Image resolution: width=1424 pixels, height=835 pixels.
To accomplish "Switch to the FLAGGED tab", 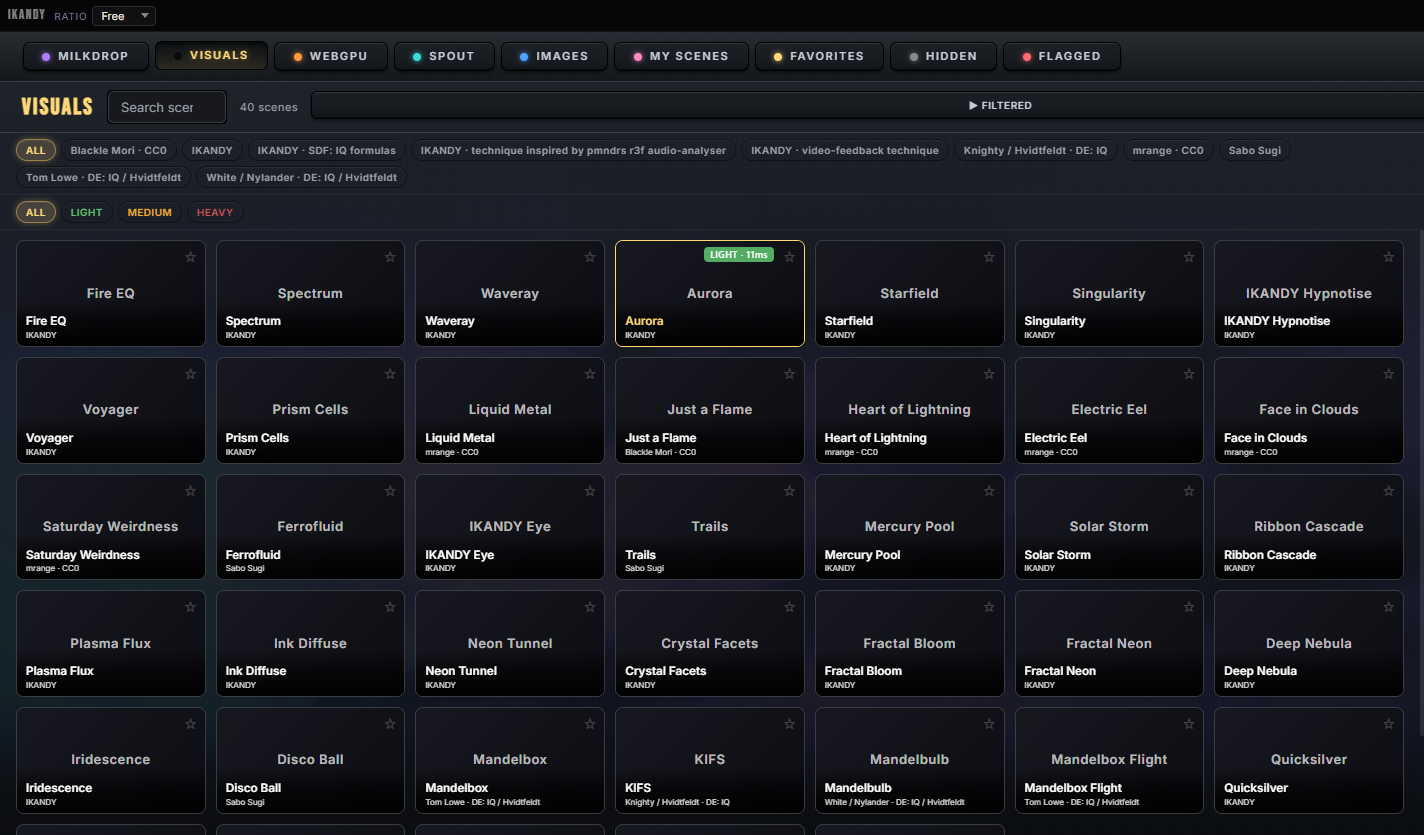I will pyautogui.click(x=1062, y=56).
